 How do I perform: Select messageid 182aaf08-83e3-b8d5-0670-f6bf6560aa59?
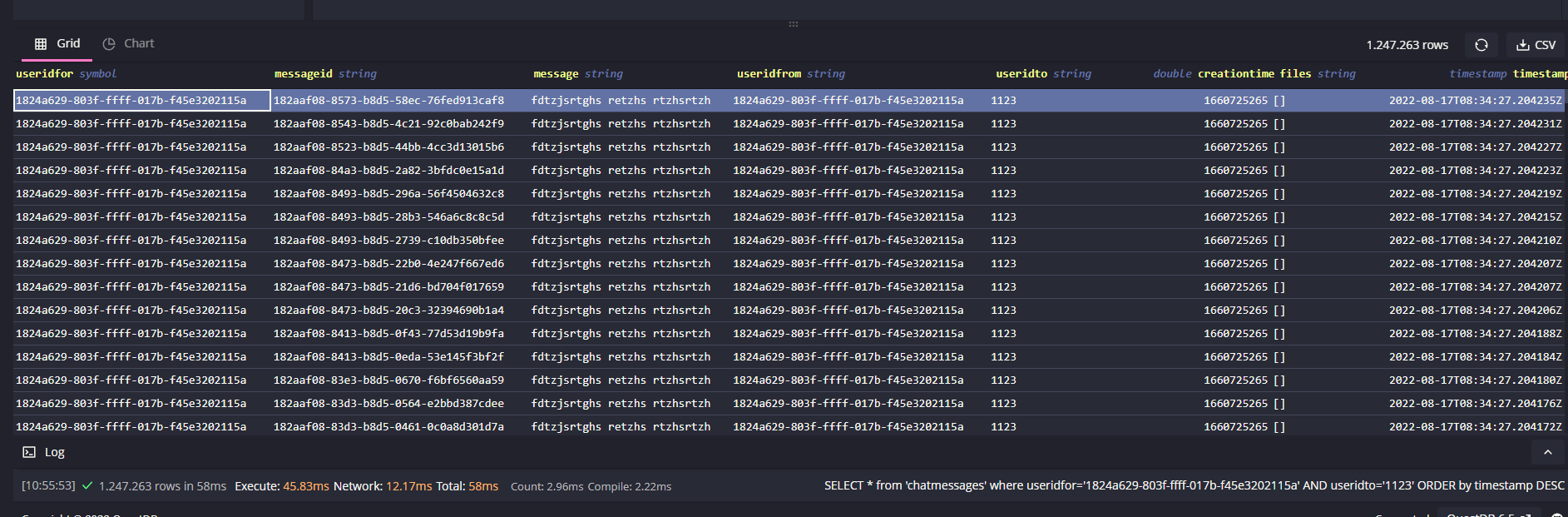coord(388,380)
